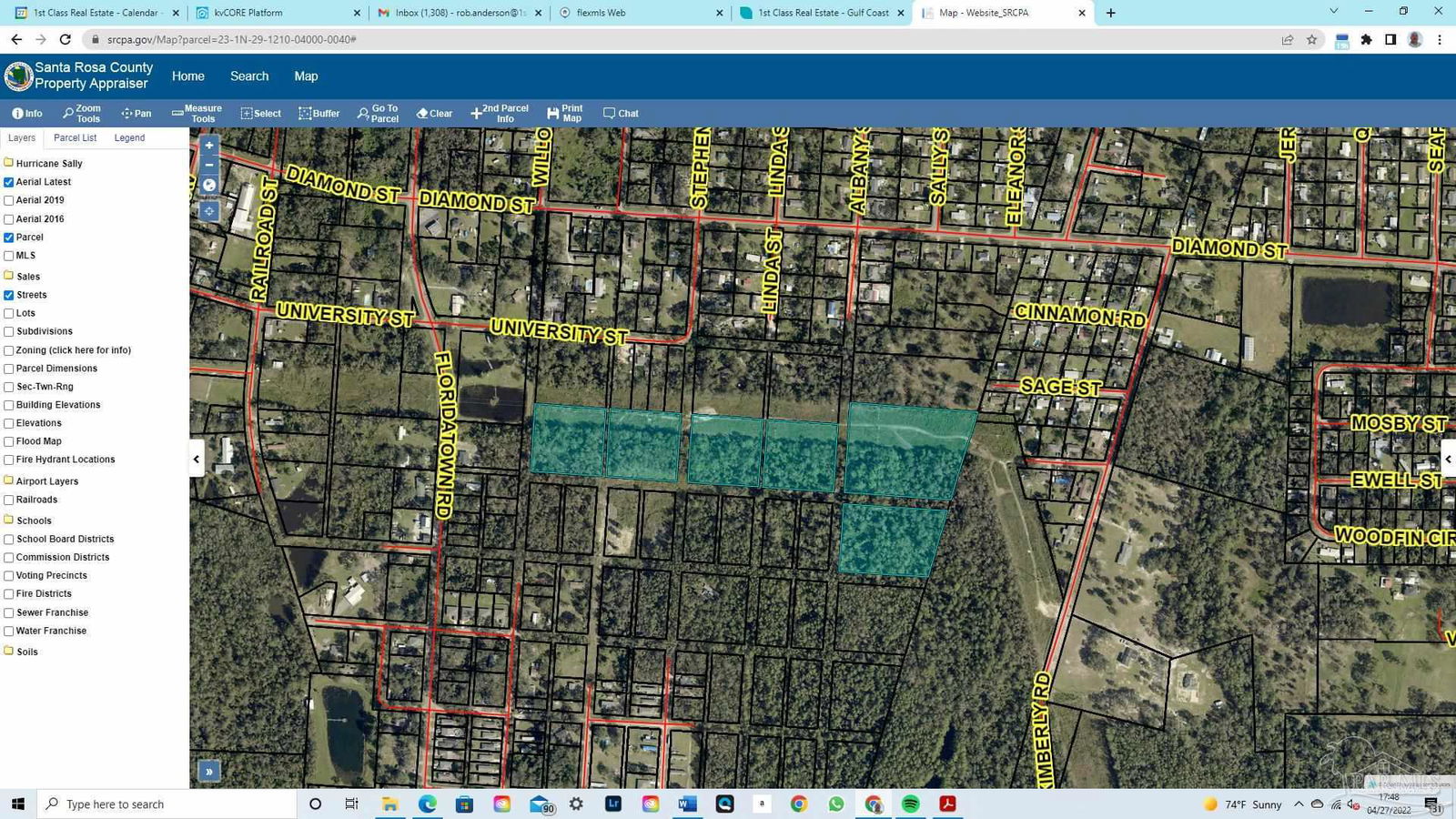Expand the Soils layer folder
This screenshot has width=1456, height=819.
coord(9,652)
